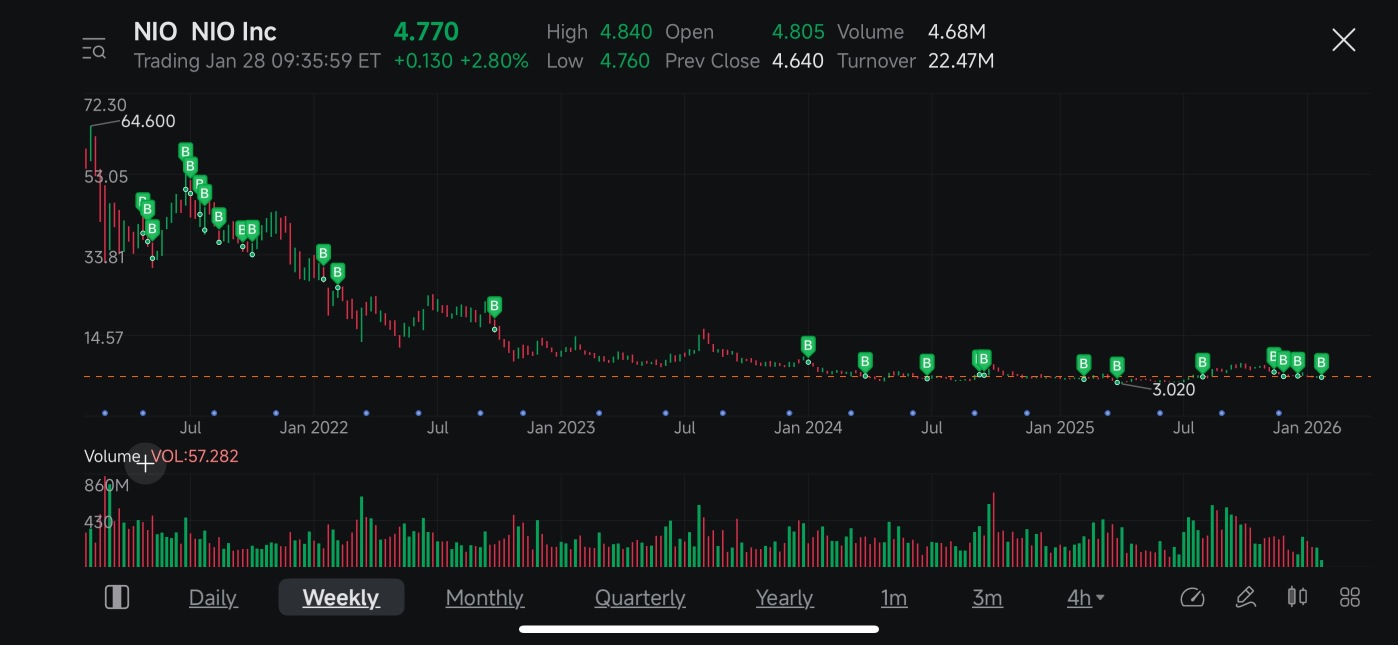Close the NIO chart view

[1343, 40]
